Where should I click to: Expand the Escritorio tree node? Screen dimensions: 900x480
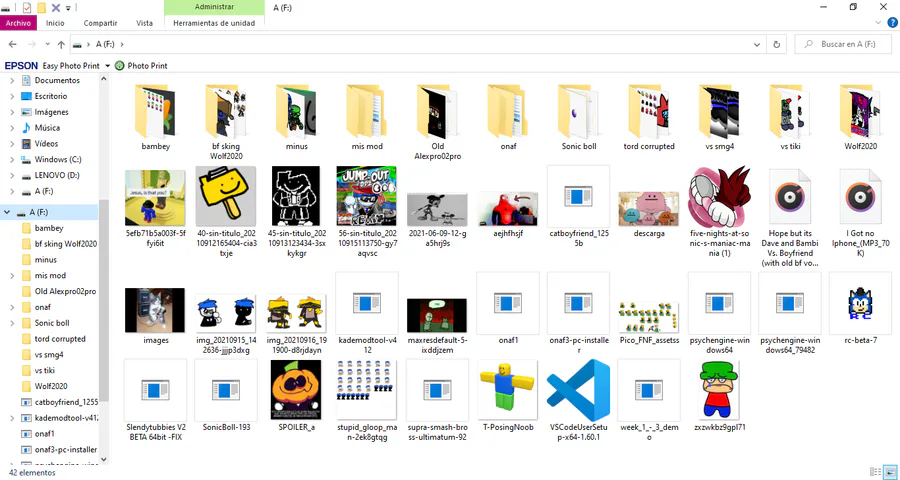(12, 96)
